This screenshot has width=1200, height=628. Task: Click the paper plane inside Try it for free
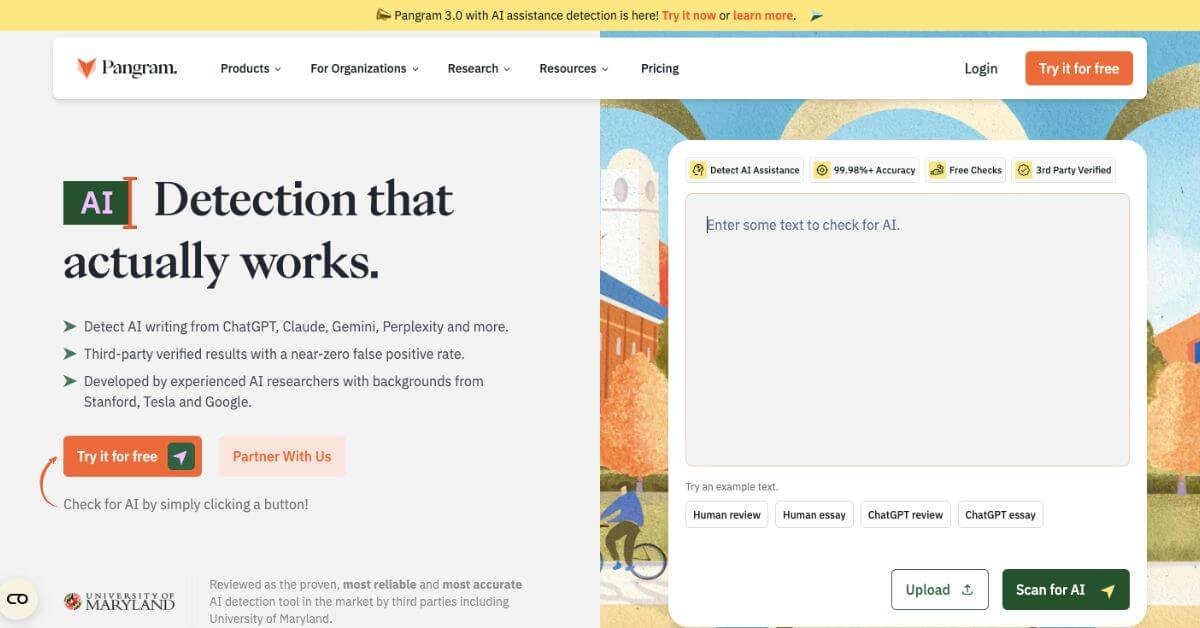tap(181, 456)
